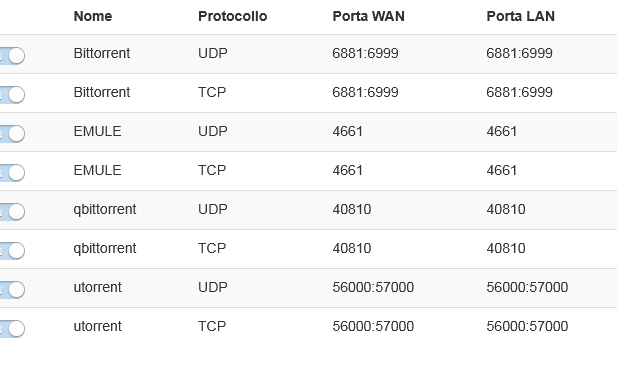This screenshot has width=617, height=377.
Task: Switch off the utorrent UDP rule
Action: pos(12,289)
